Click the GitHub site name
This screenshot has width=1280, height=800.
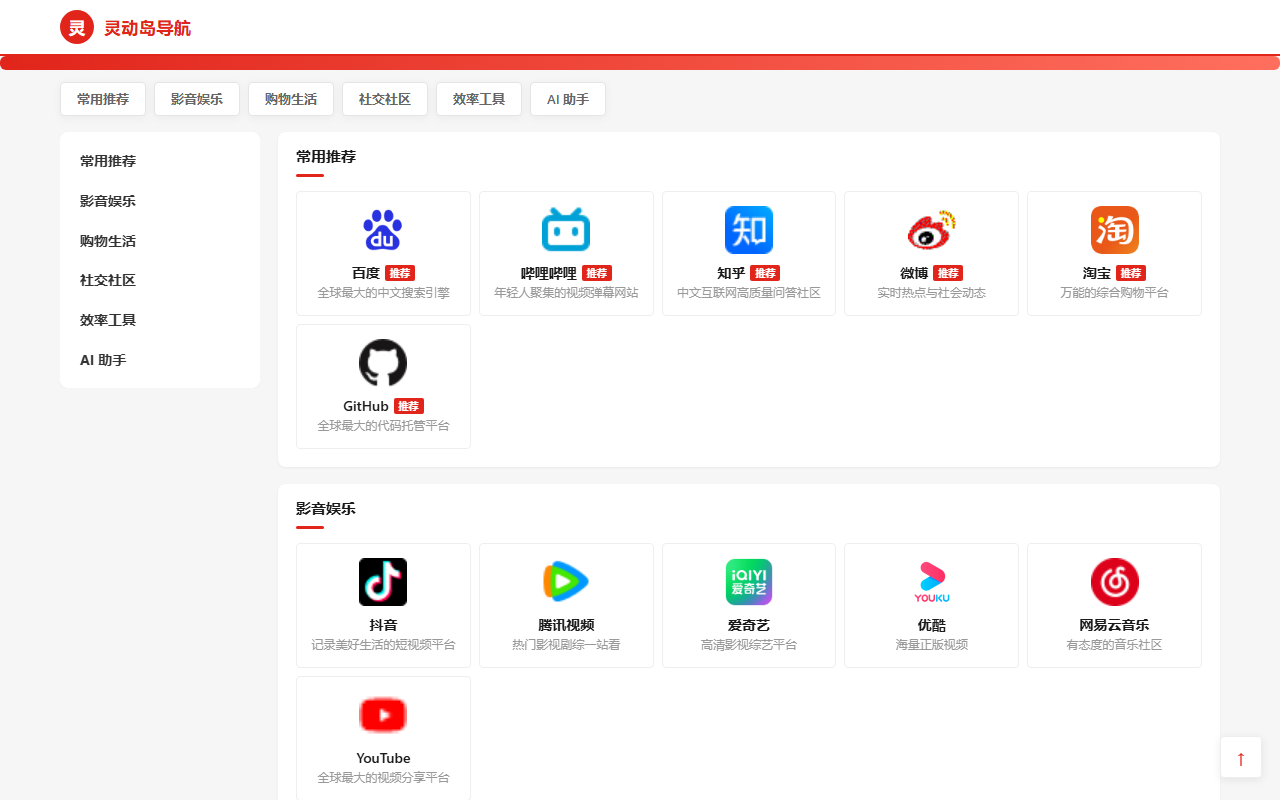(366, 406)
